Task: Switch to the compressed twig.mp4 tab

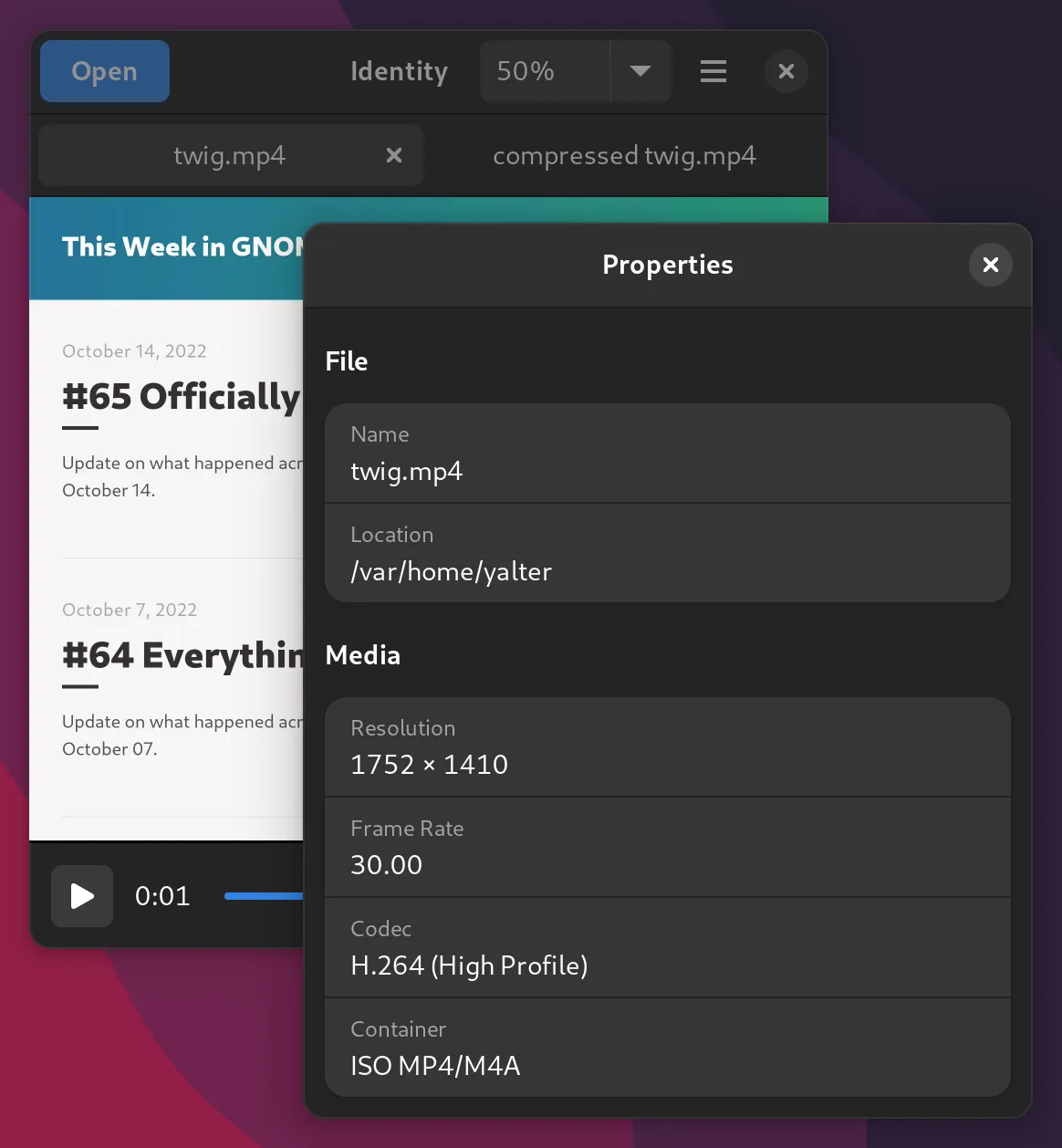Action: pyautogui.click(x=624, y=156)
